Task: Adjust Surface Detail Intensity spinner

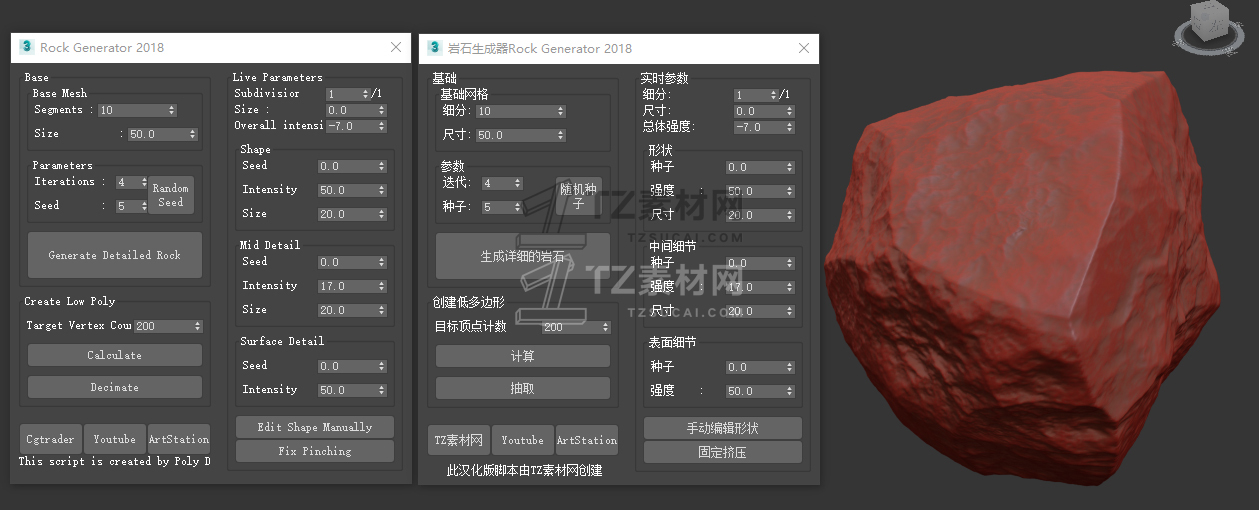Action: point(382,390)
